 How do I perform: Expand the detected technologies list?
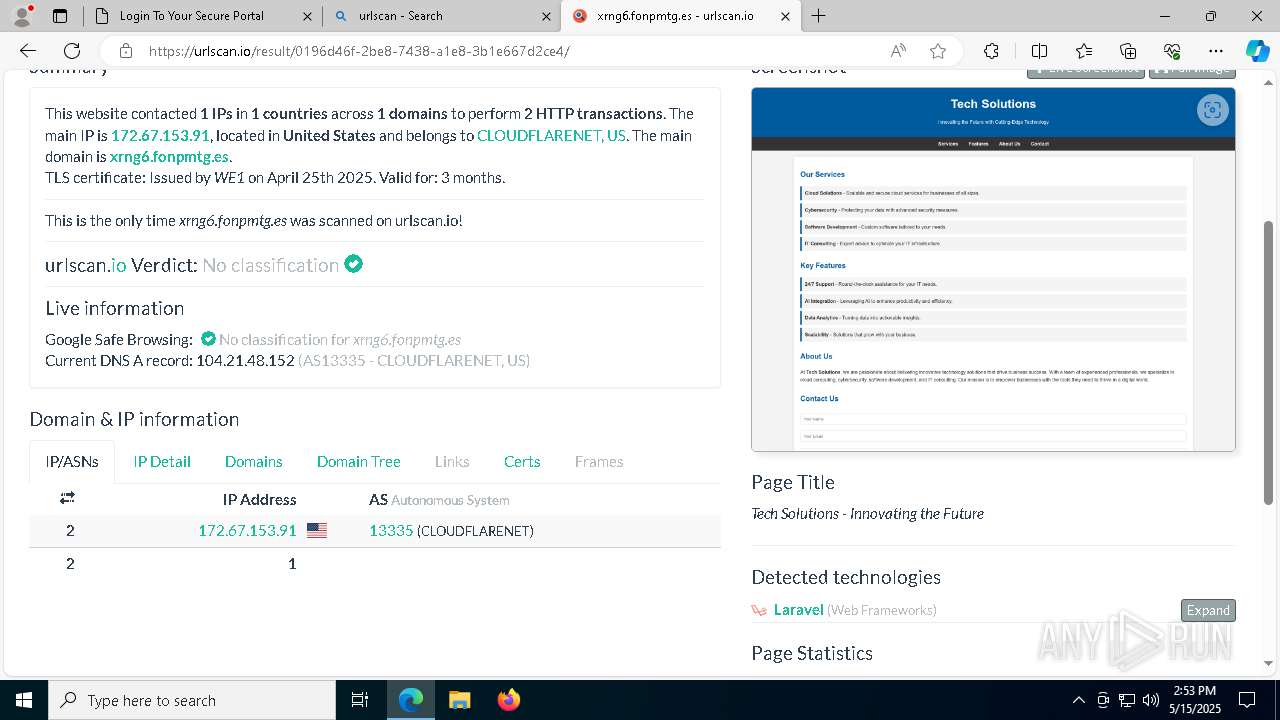[1208, 610]
